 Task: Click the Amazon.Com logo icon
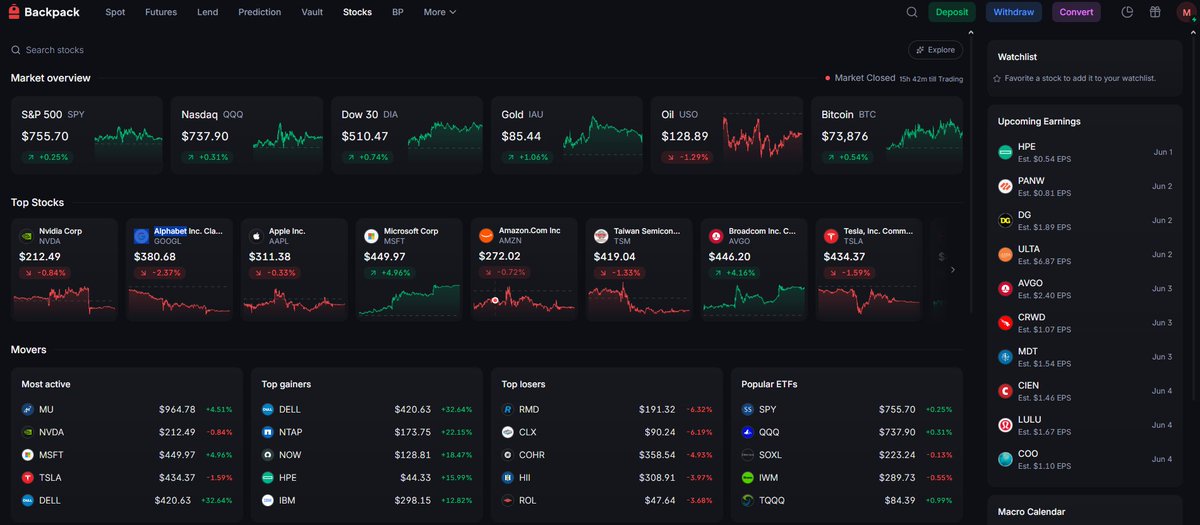click(x=486, y=236)
